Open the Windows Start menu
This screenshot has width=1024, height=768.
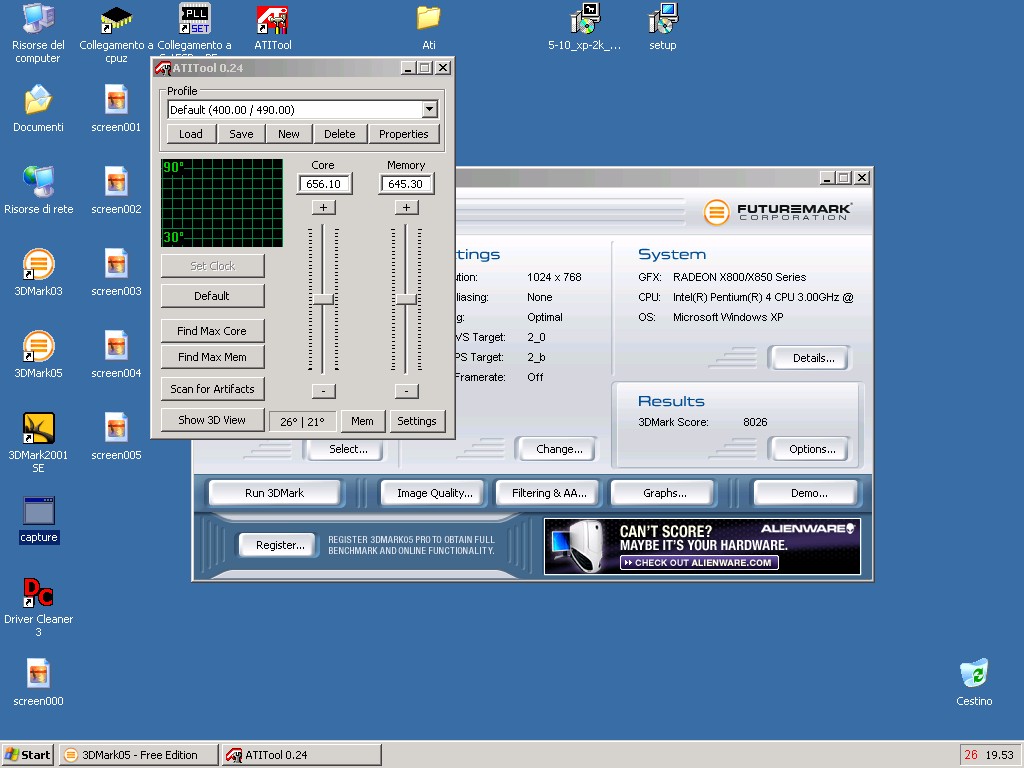coord(27,755)
